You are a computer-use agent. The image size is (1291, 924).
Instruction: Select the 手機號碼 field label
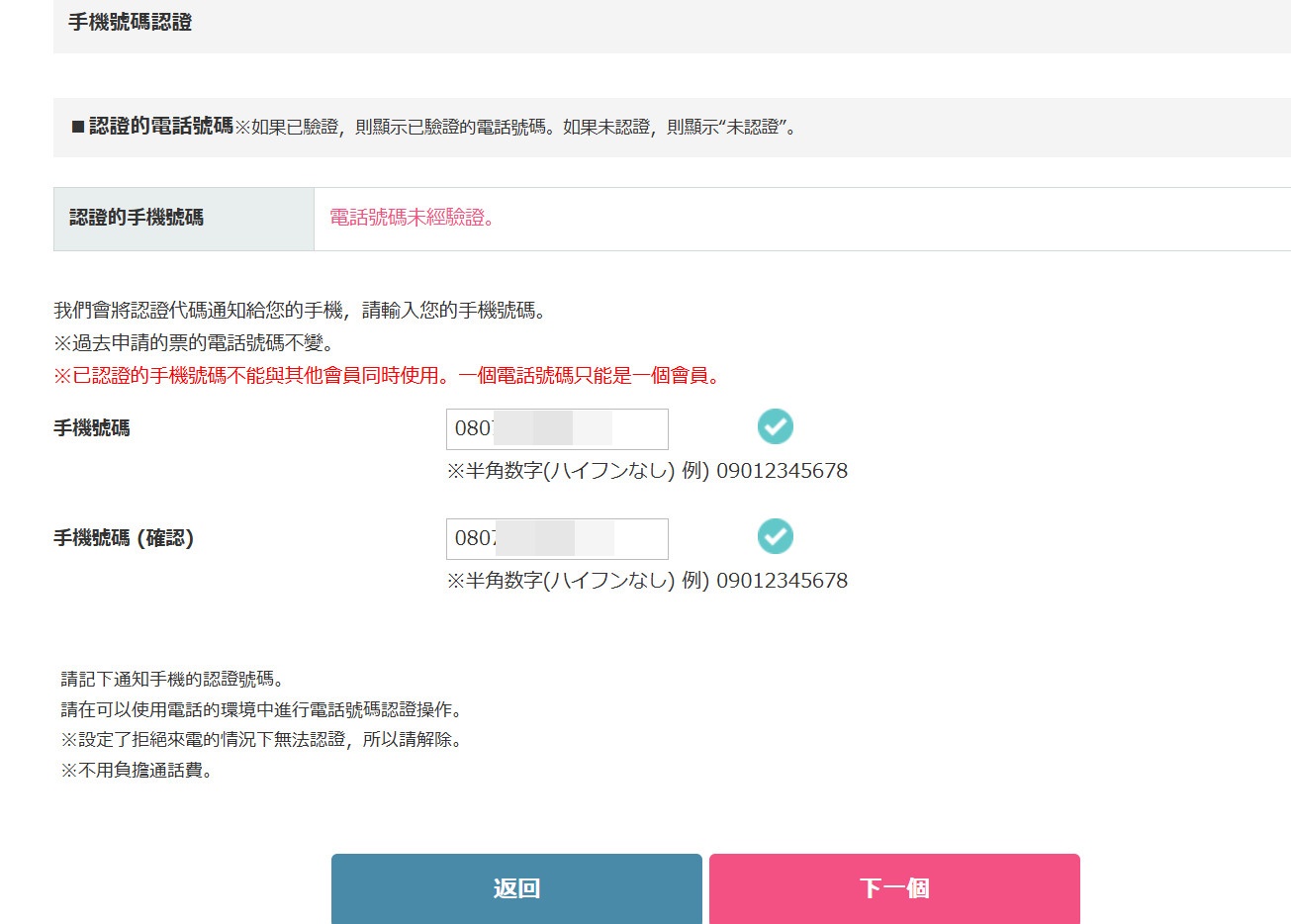(92, 428)
